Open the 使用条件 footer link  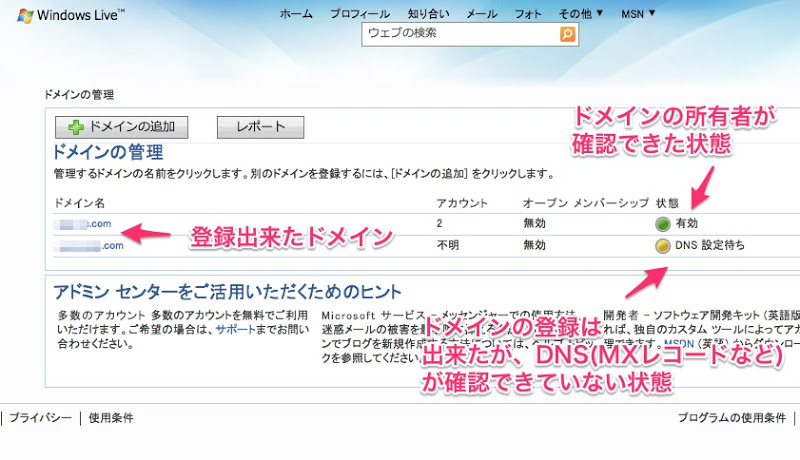111,418
